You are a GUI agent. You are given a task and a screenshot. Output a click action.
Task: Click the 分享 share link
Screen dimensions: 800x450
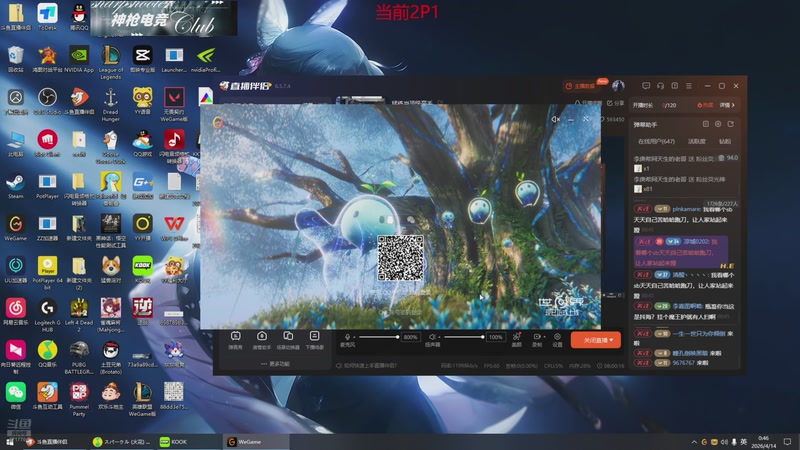coord(616,103)
